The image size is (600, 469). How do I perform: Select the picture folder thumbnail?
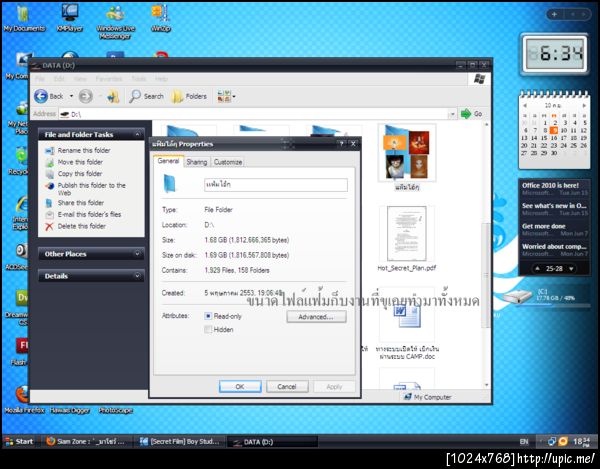tap(407, 153)
